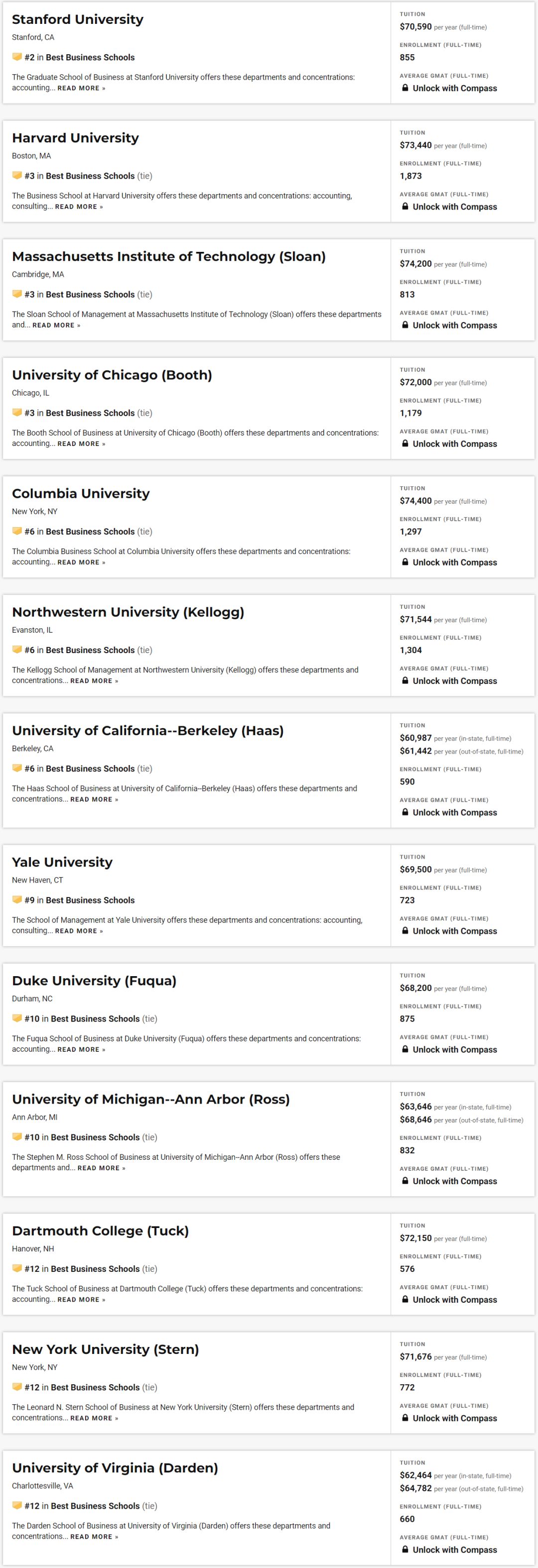This screenshot has height=1568, width=538.
Task: Open Best Business Schools link in Chicago Booth card
Action: [90, 413]
